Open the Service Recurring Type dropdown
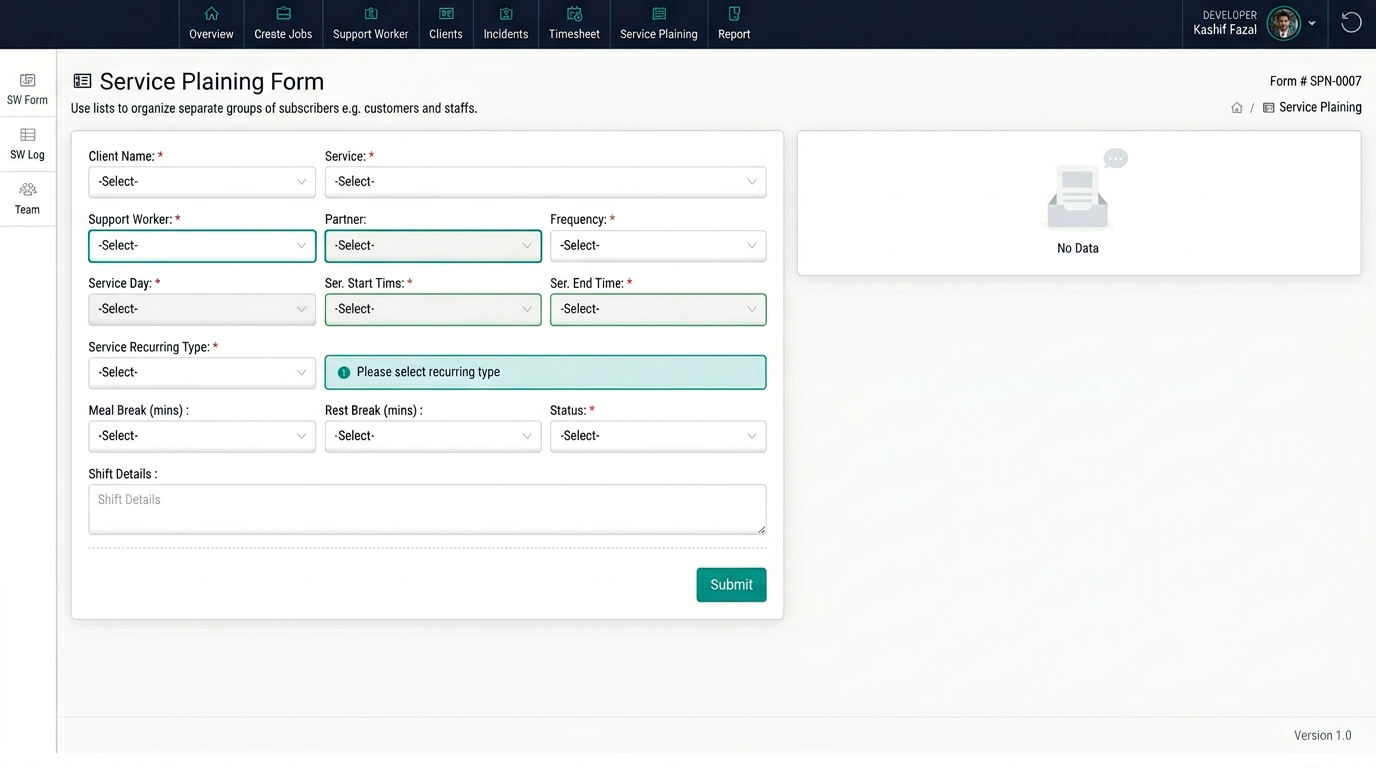Screen dimensions: 1376x768 [x=202, y=373]
